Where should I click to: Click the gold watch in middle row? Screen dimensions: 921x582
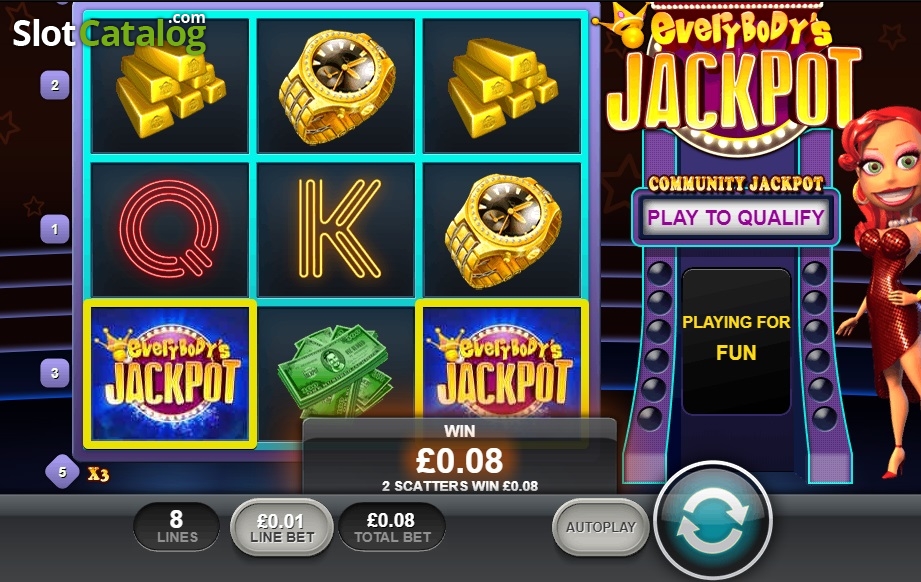(x=503, y=231)
